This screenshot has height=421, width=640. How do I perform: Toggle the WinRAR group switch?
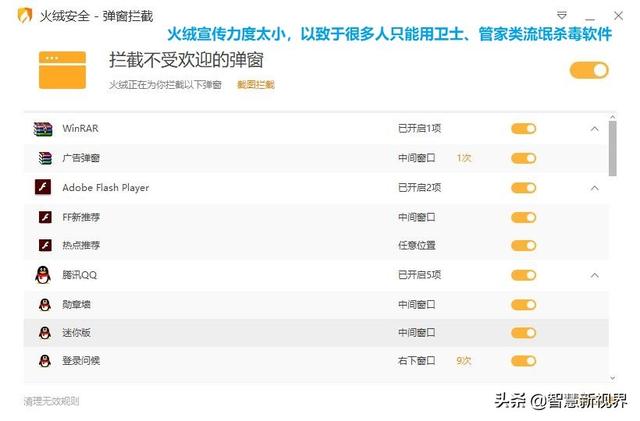524,129
